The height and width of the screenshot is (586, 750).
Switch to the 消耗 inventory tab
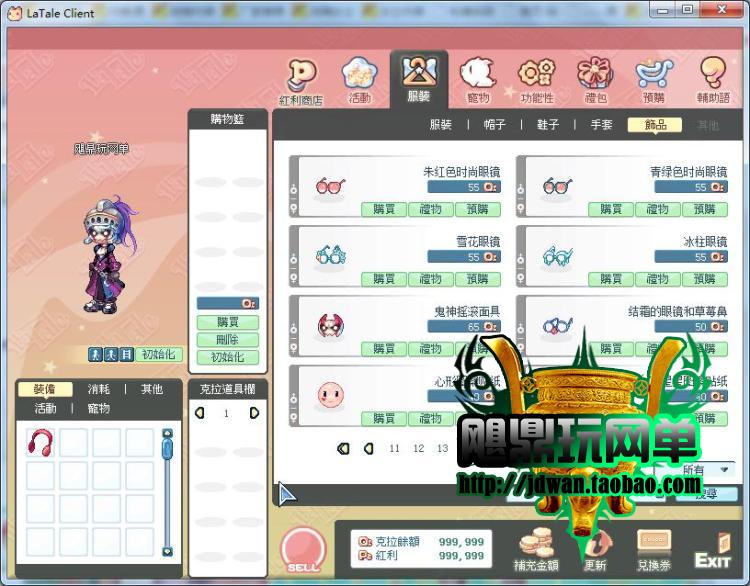99,389
